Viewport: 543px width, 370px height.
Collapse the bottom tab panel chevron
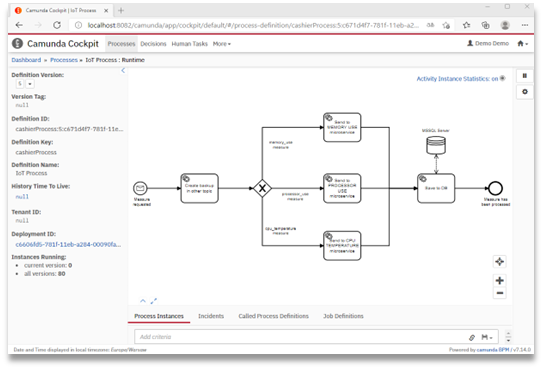pos(143,301)
